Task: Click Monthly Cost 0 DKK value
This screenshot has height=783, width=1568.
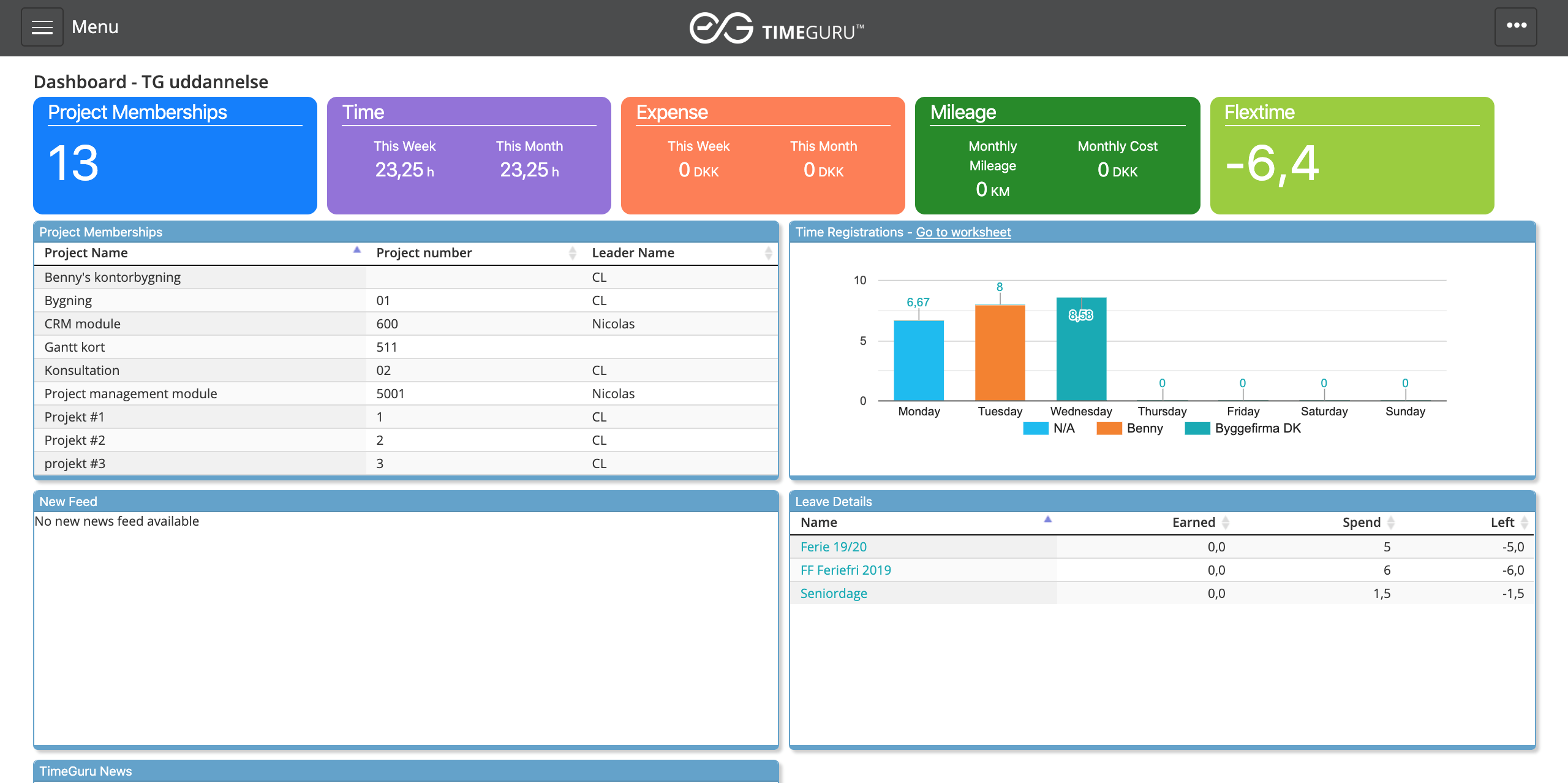Action: [1117, 170]
